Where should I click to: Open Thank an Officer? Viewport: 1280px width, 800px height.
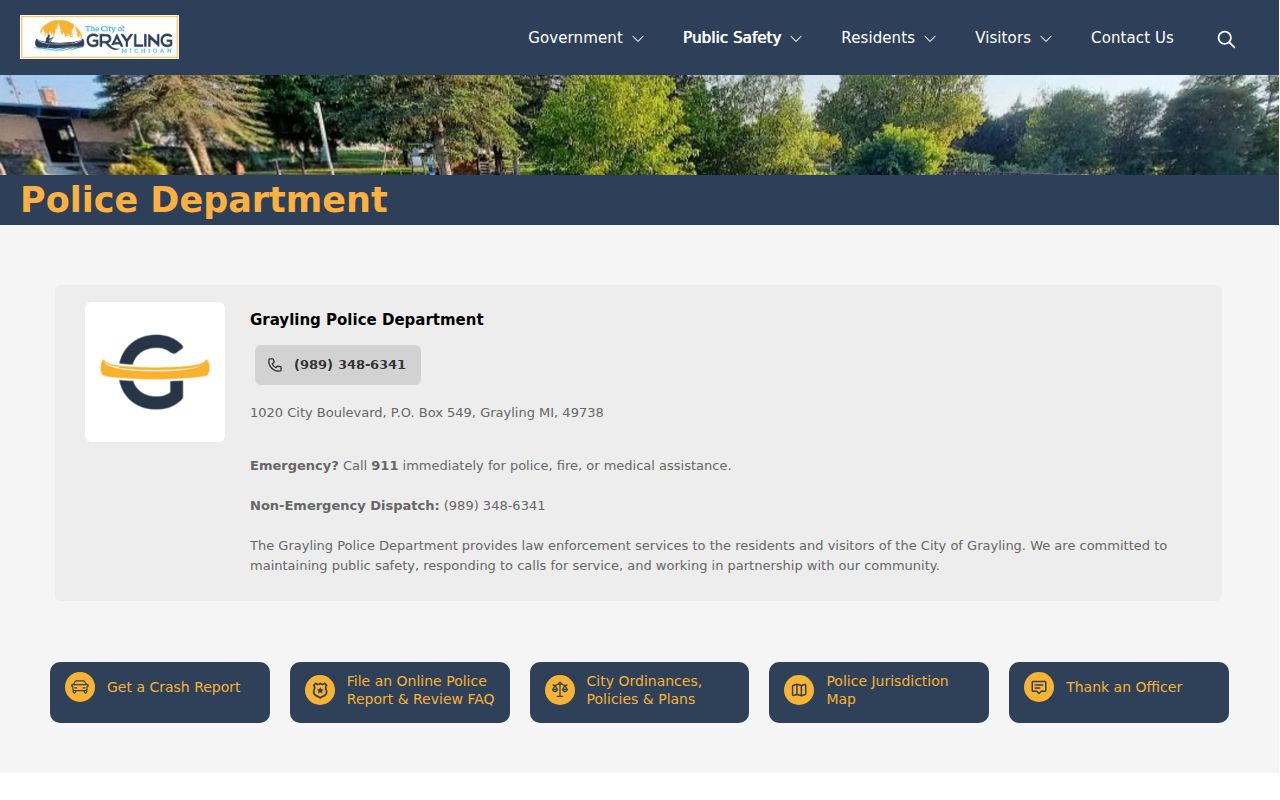pos(1119,692)
